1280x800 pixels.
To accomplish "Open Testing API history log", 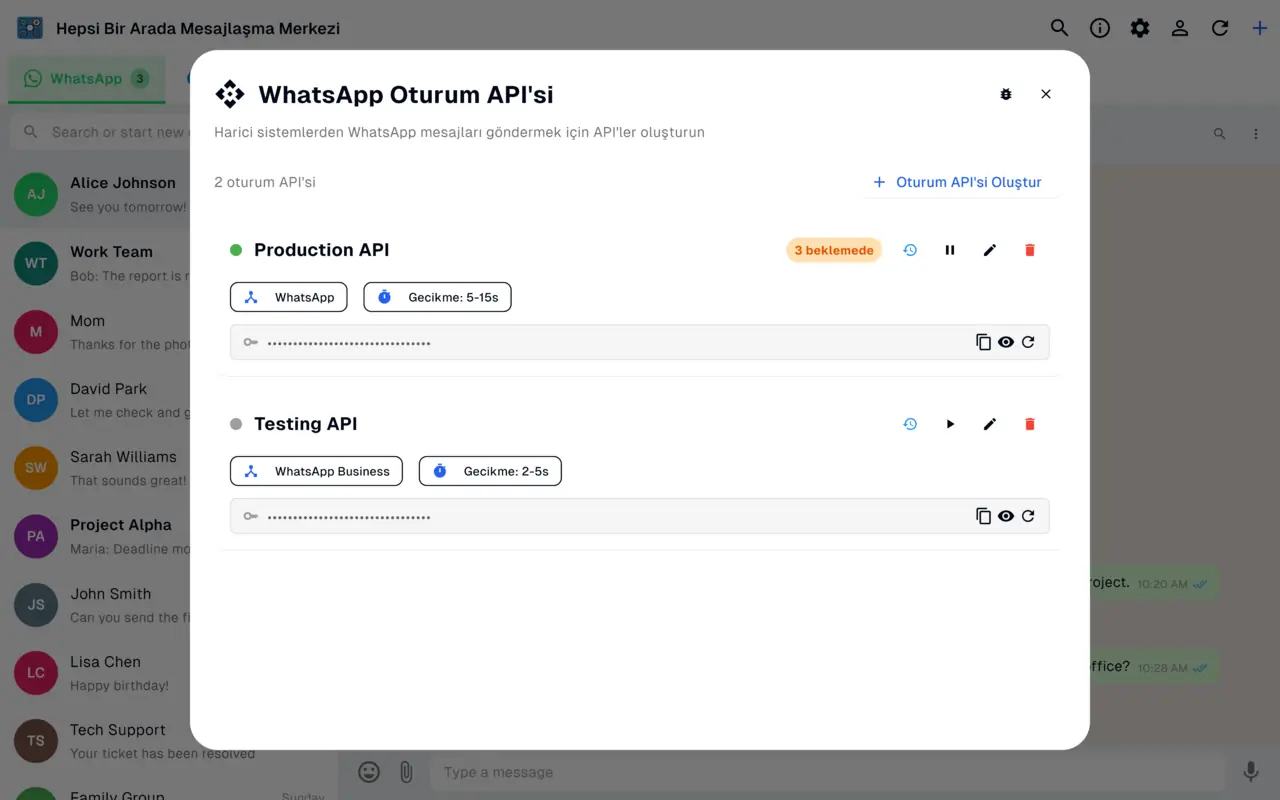I will (x=910, y=424).
